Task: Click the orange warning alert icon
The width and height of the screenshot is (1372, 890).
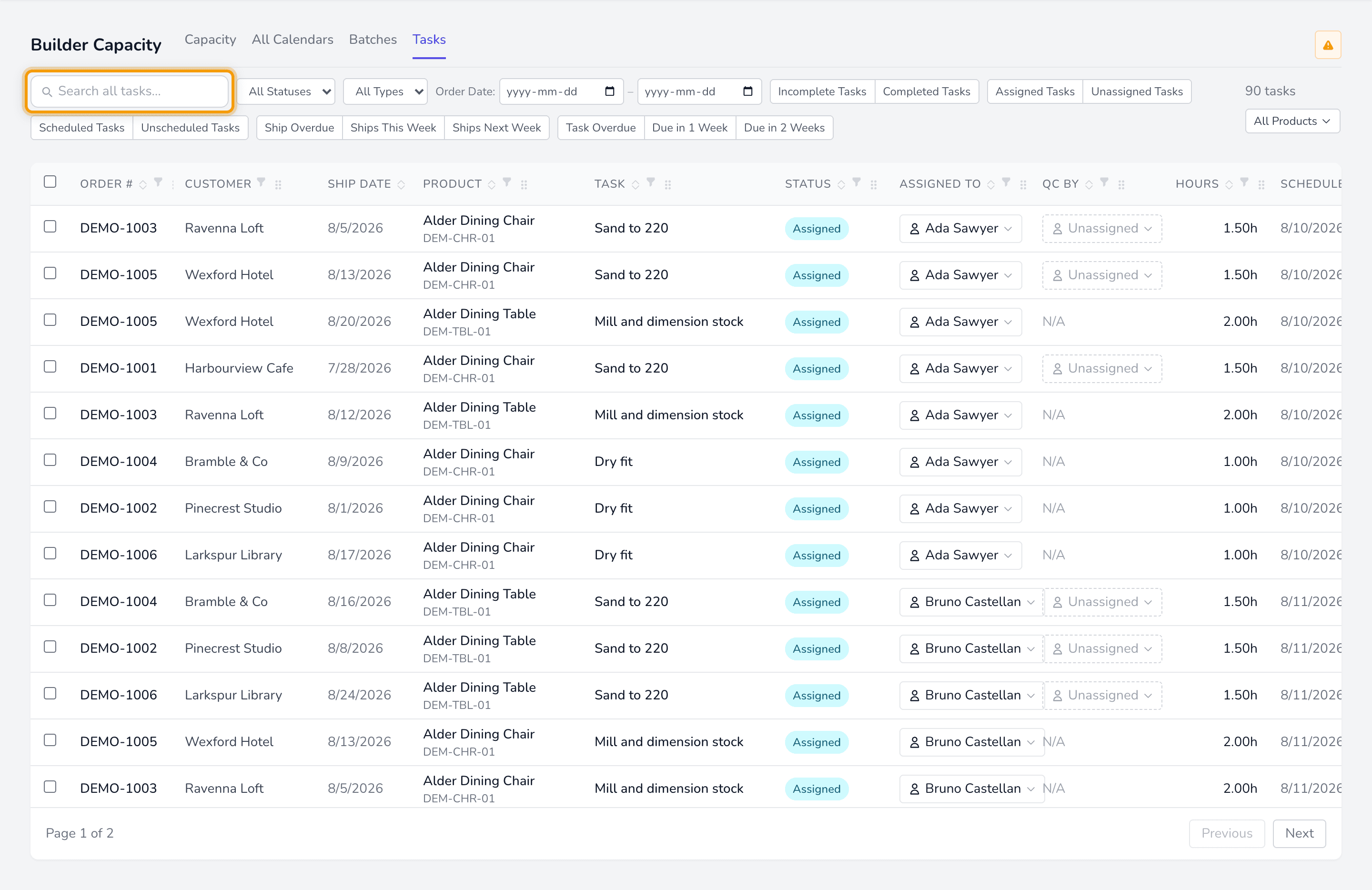Action: tap(1328, 45)
